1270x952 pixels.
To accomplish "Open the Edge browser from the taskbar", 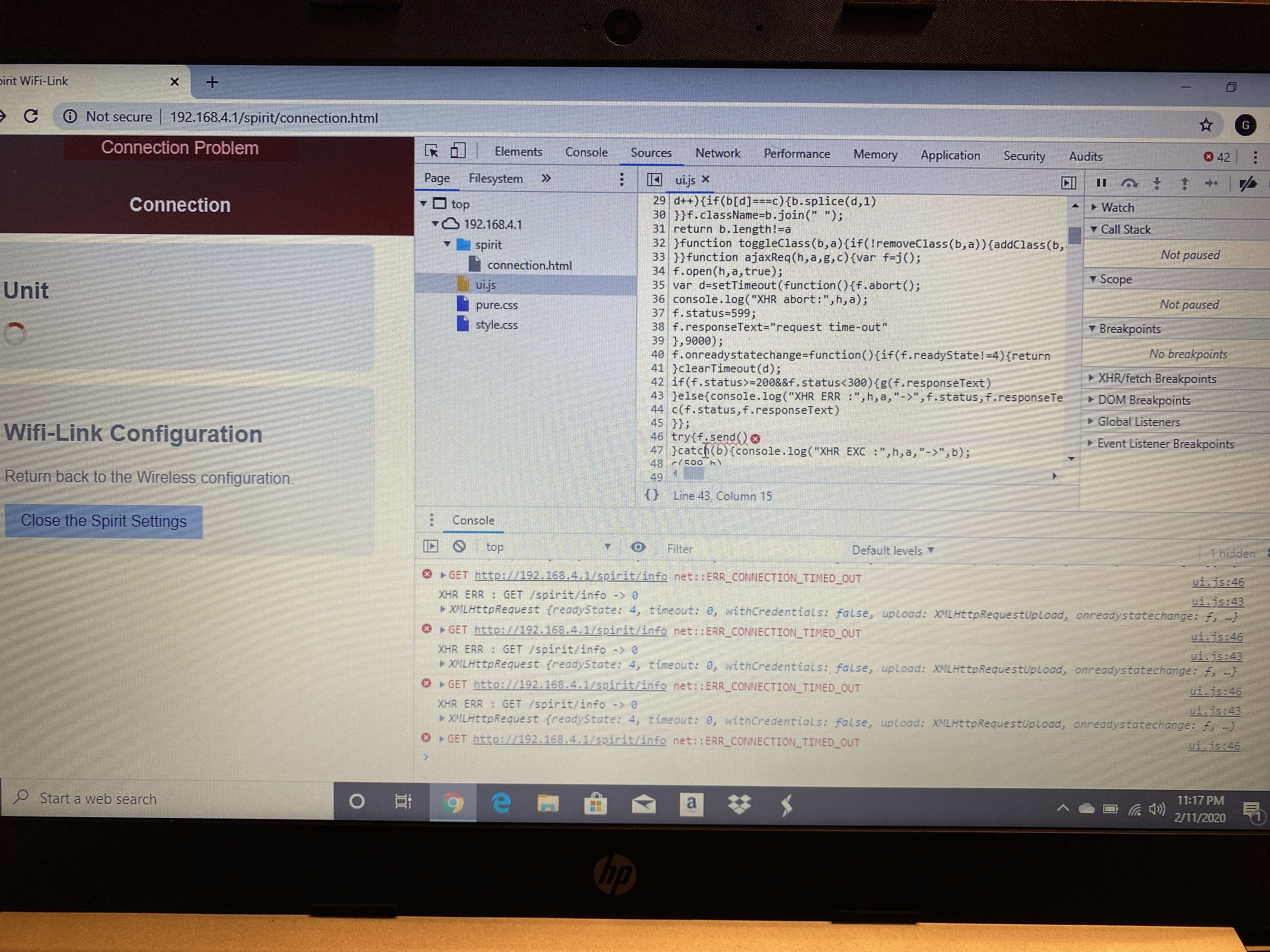I will [501, 803].
